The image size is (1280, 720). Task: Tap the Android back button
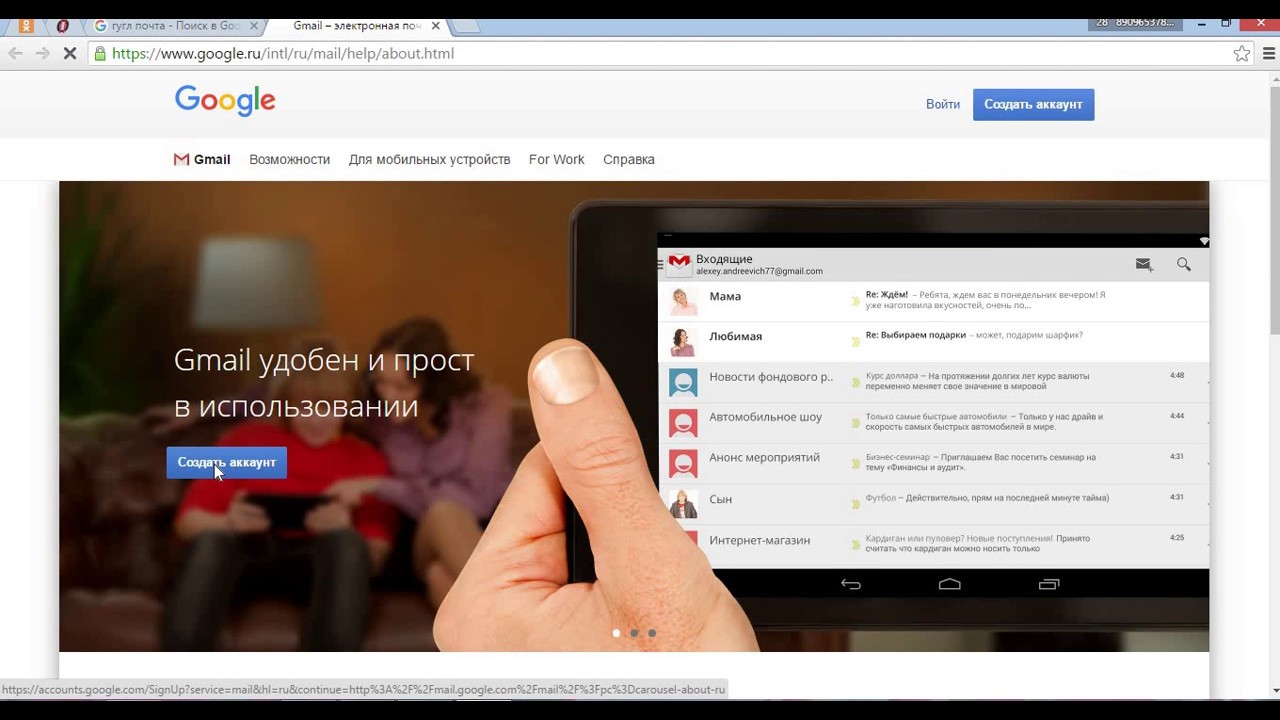[851, 584]
